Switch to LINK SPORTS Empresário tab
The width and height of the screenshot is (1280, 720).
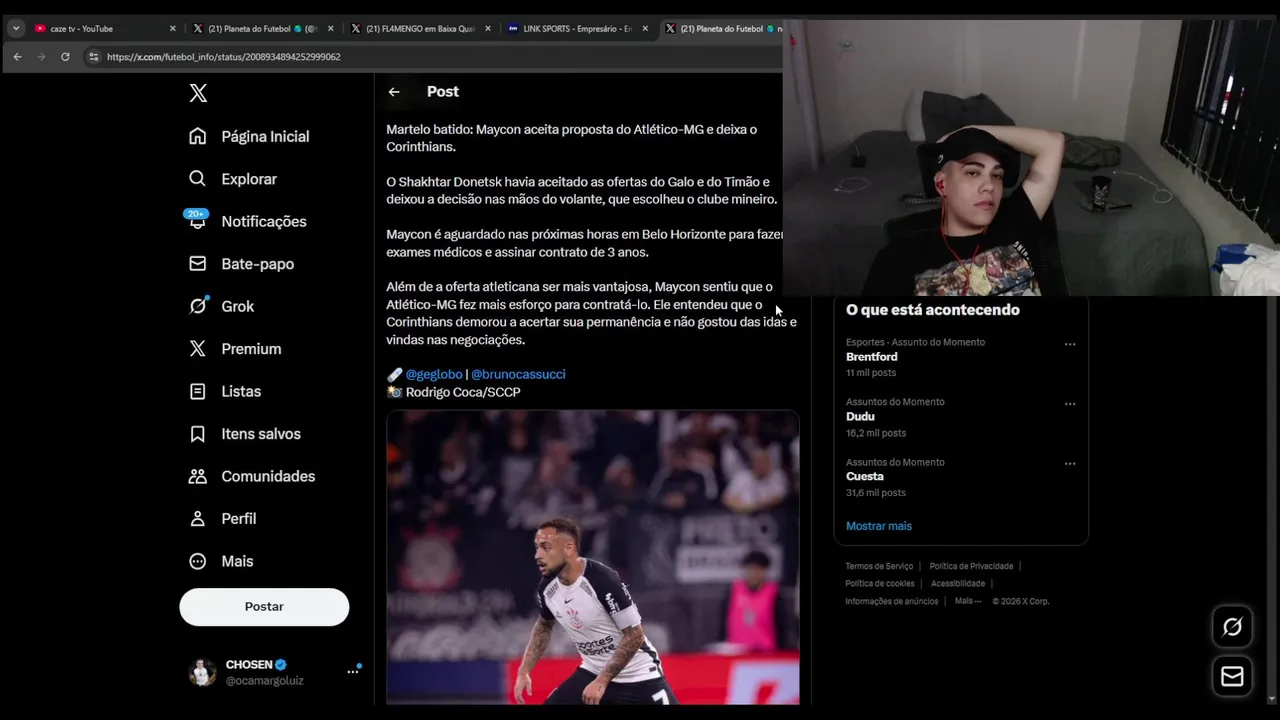tap(578, 29)
